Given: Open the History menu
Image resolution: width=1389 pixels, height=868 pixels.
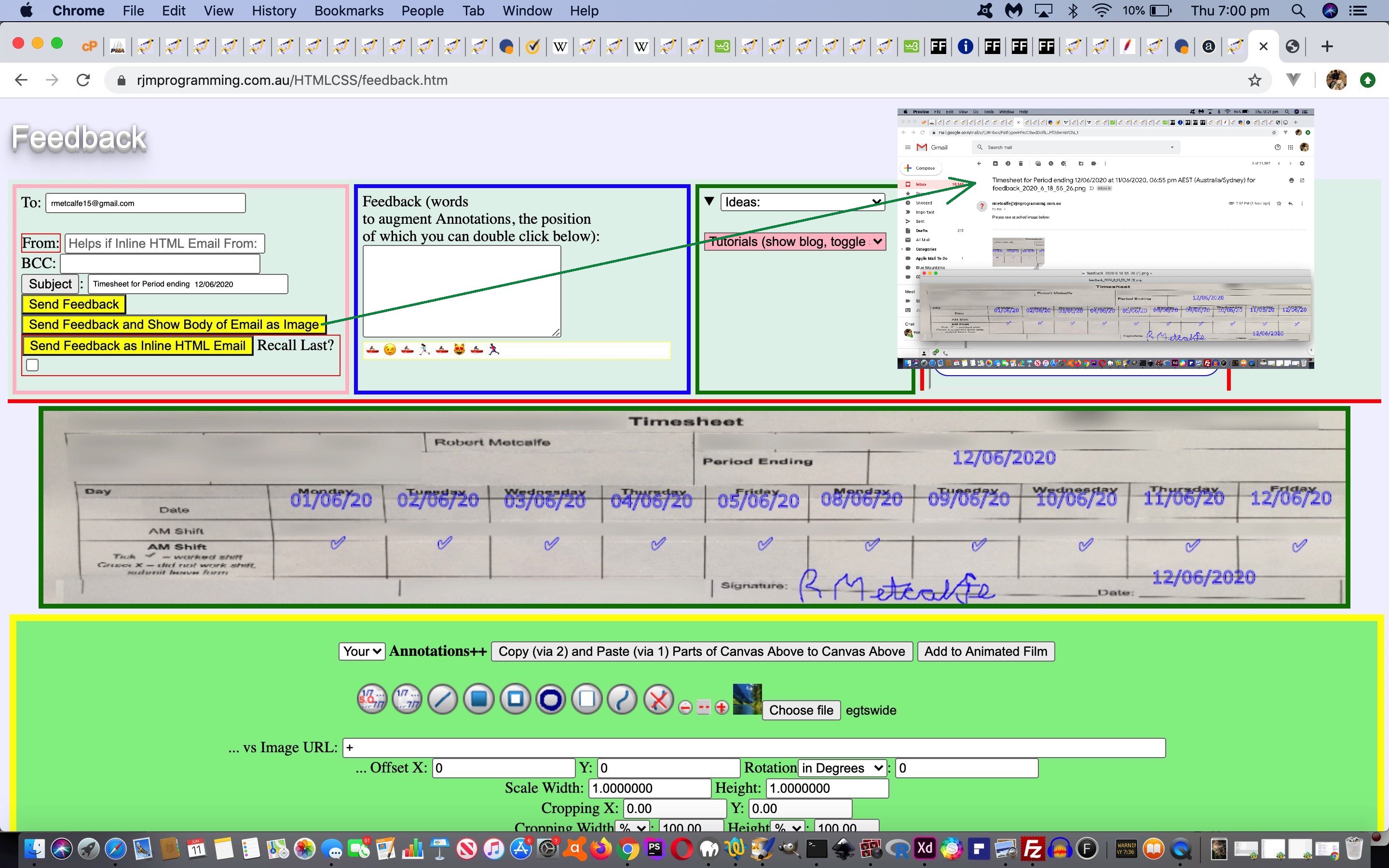Looking at the screenshot, I should pos(274,11).
